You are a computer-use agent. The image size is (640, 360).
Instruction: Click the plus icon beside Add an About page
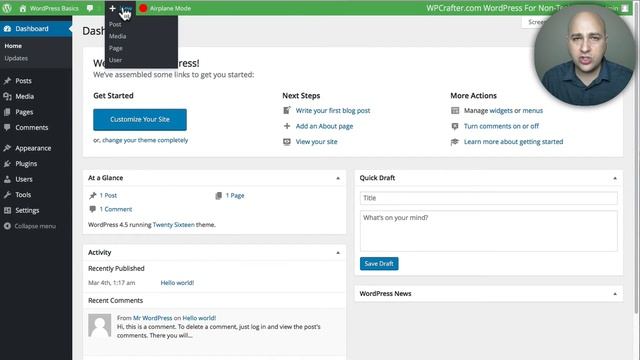click(x=287, y=126)
